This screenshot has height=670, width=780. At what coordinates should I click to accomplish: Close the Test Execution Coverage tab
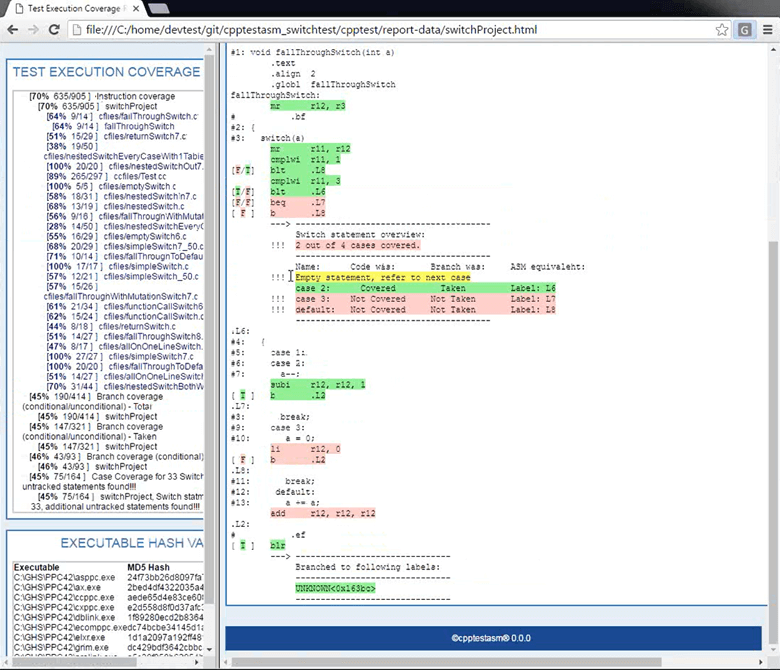[136, 8]
